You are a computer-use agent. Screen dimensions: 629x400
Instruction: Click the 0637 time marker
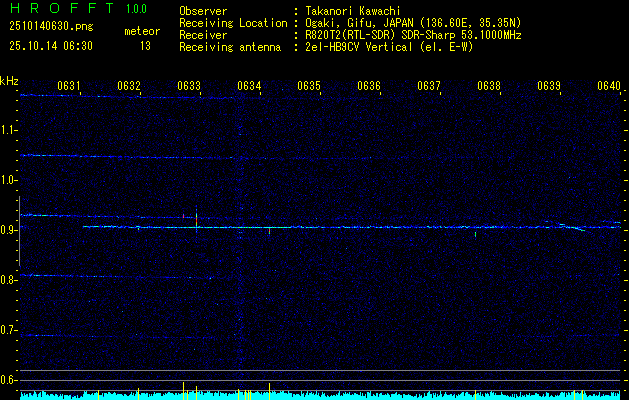coord(429,86)
